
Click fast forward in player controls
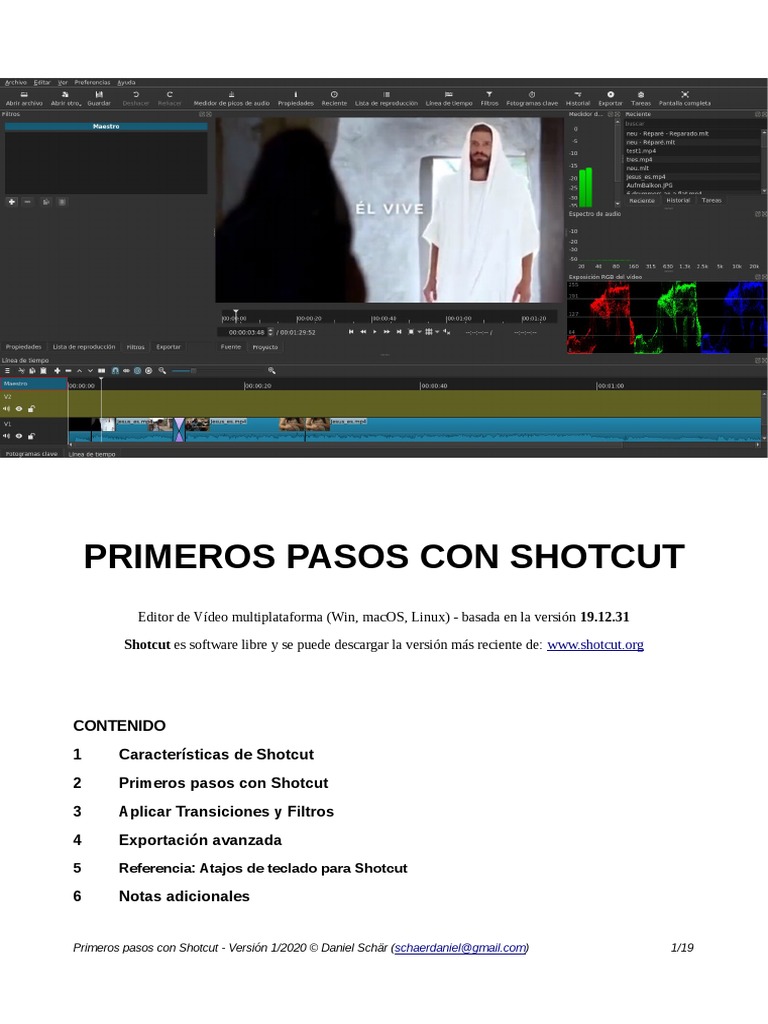[387, 332]
